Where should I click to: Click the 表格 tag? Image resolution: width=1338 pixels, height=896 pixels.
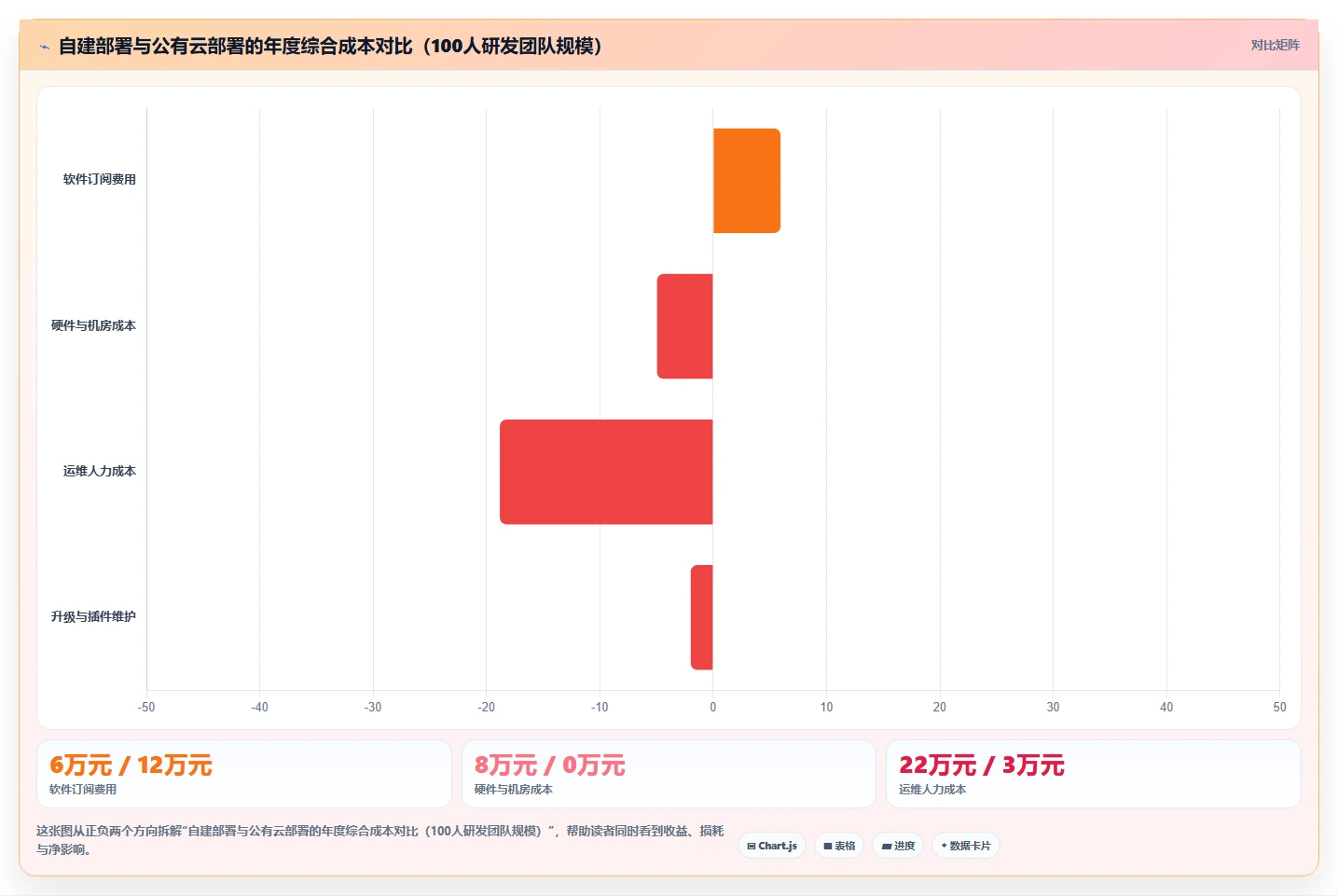[839, 846]
